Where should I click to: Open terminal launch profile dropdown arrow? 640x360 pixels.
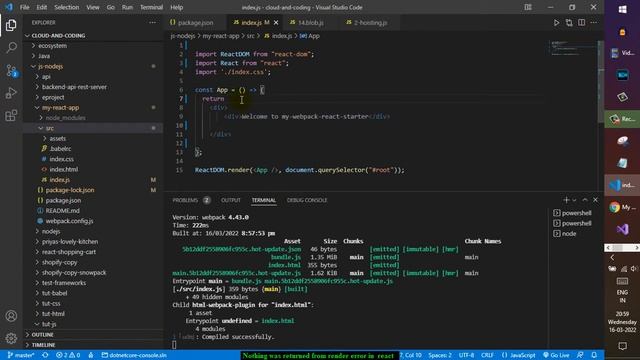[x=574, y=200]
